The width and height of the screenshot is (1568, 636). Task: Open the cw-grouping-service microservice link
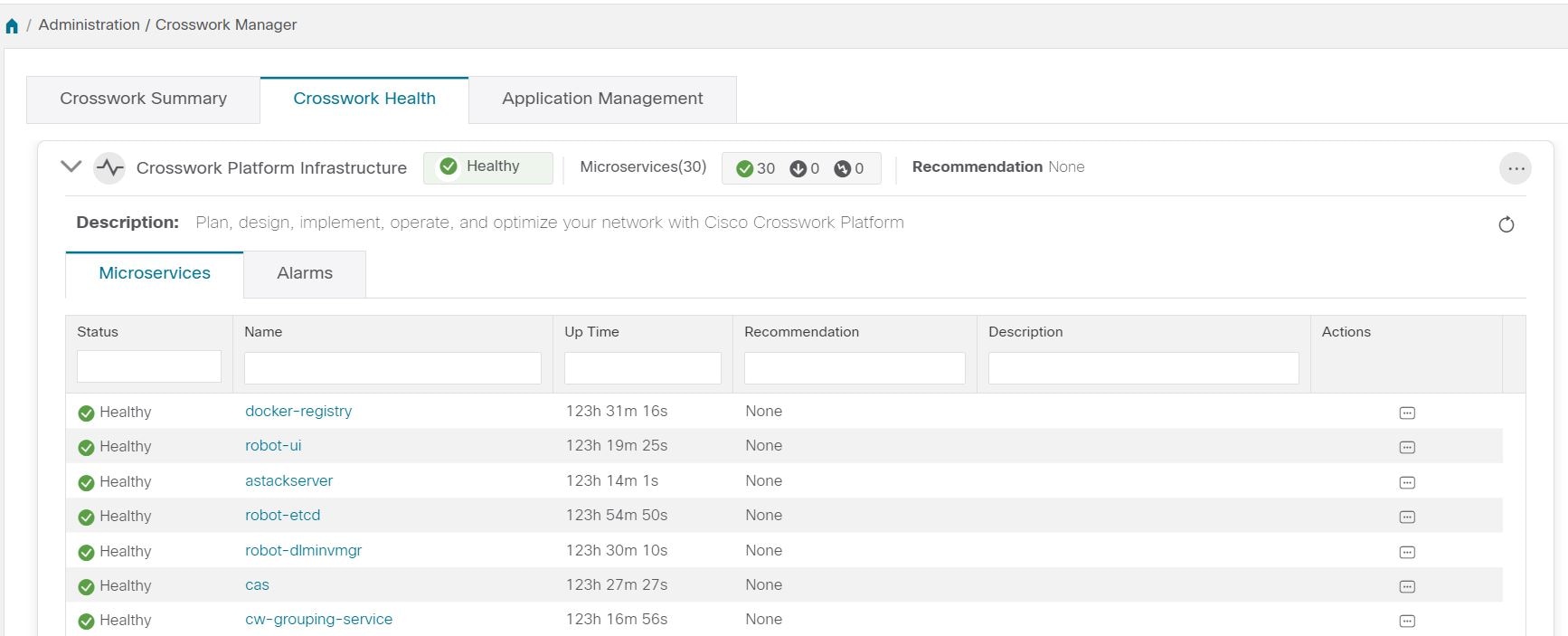tap(318, 620)
